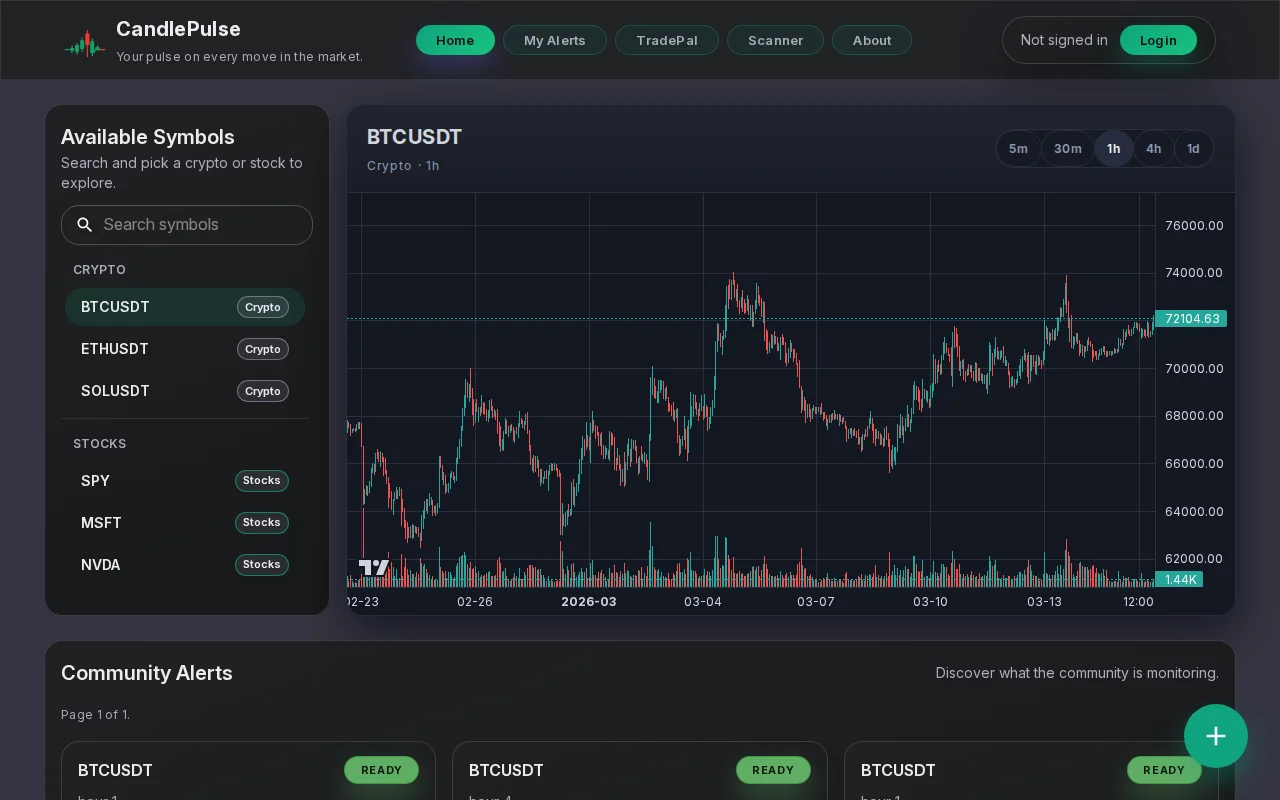1280x800 pixels.
Task: Click the CandlePulse title text
Action: tap(178, 29)
